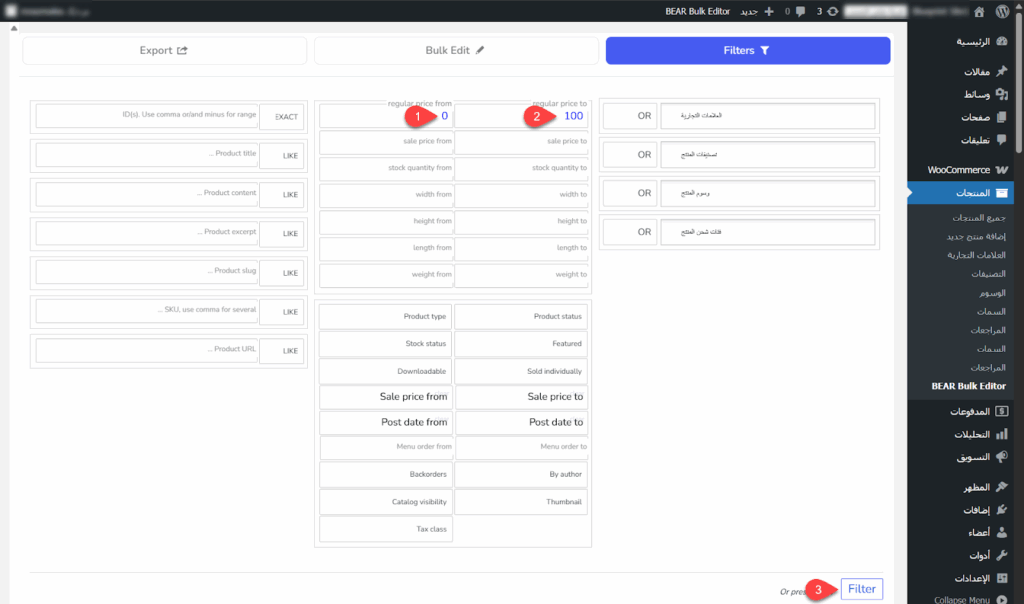This screenshot has width=1024, height=604.
Task: Open Analytics (التحليلات) chart icon
Action: pyautogui.click(x=1002, y=434)
